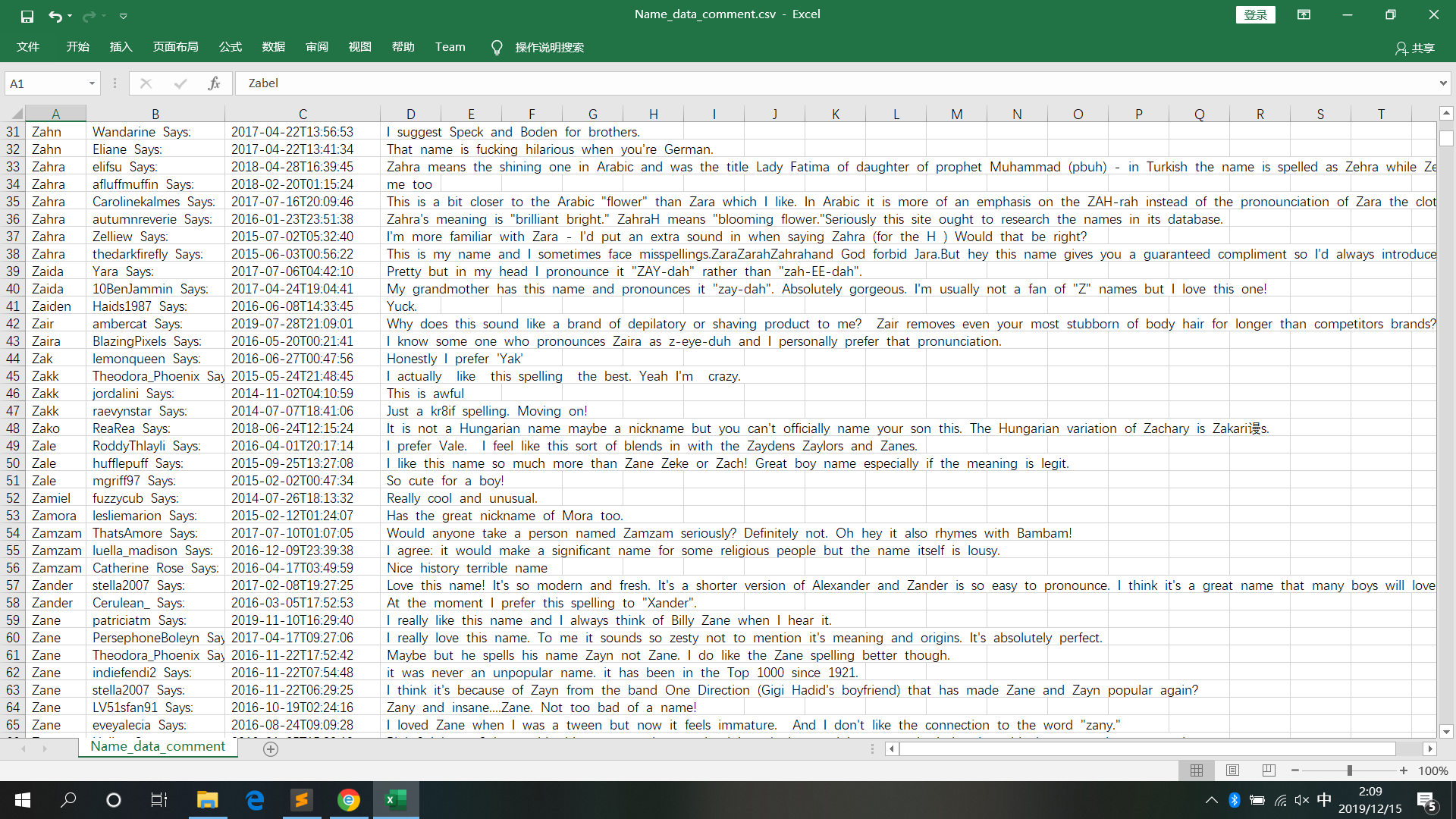
Task: Click the vertical scrollbar down arrow
Action: (x=1446, y=731)
